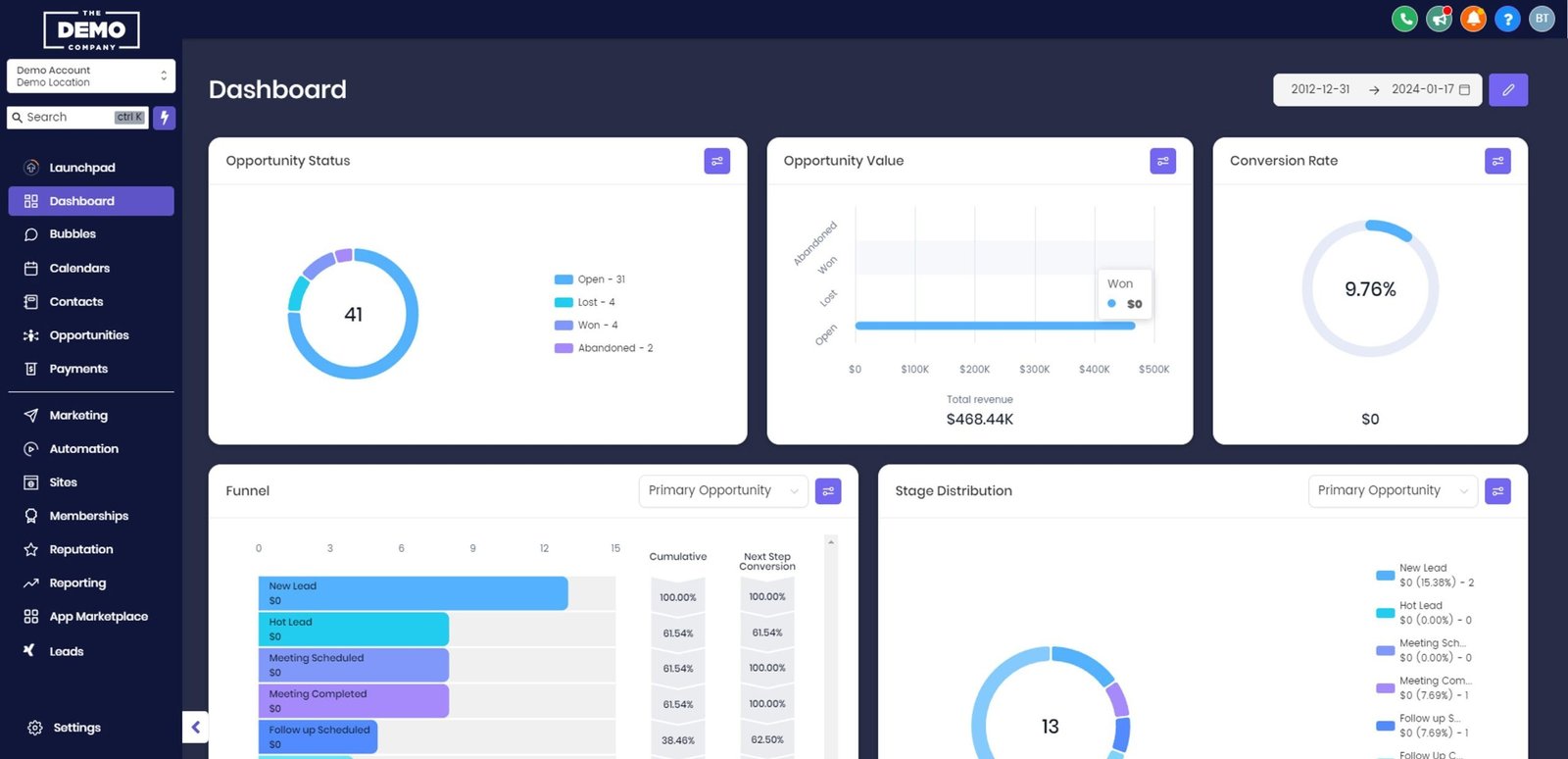This screenshot has width=1568, height=759.
Task: Go to Dashboard in the sidebar
Action: point(91,201)
